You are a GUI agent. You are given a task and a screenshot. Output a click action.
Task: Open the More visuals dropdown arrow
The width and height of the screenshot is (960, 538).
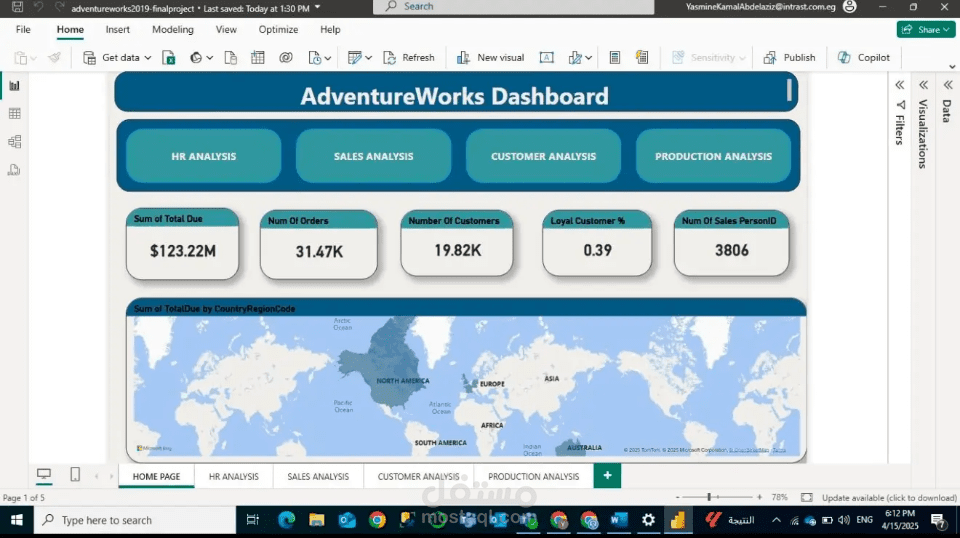pos(588,58)
